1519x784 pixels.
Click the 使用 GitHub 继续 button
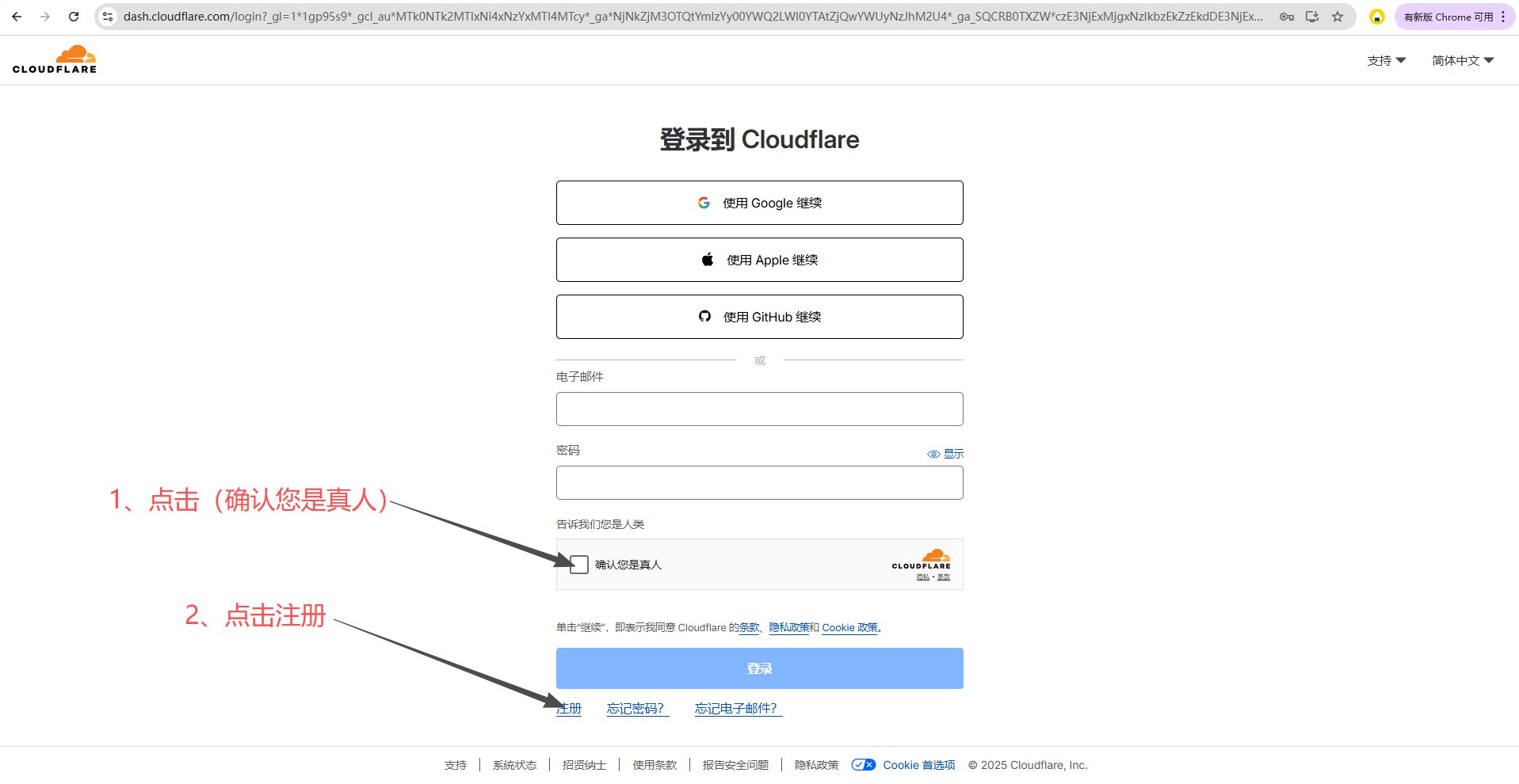pyautogui.click(x=759, y=317)
